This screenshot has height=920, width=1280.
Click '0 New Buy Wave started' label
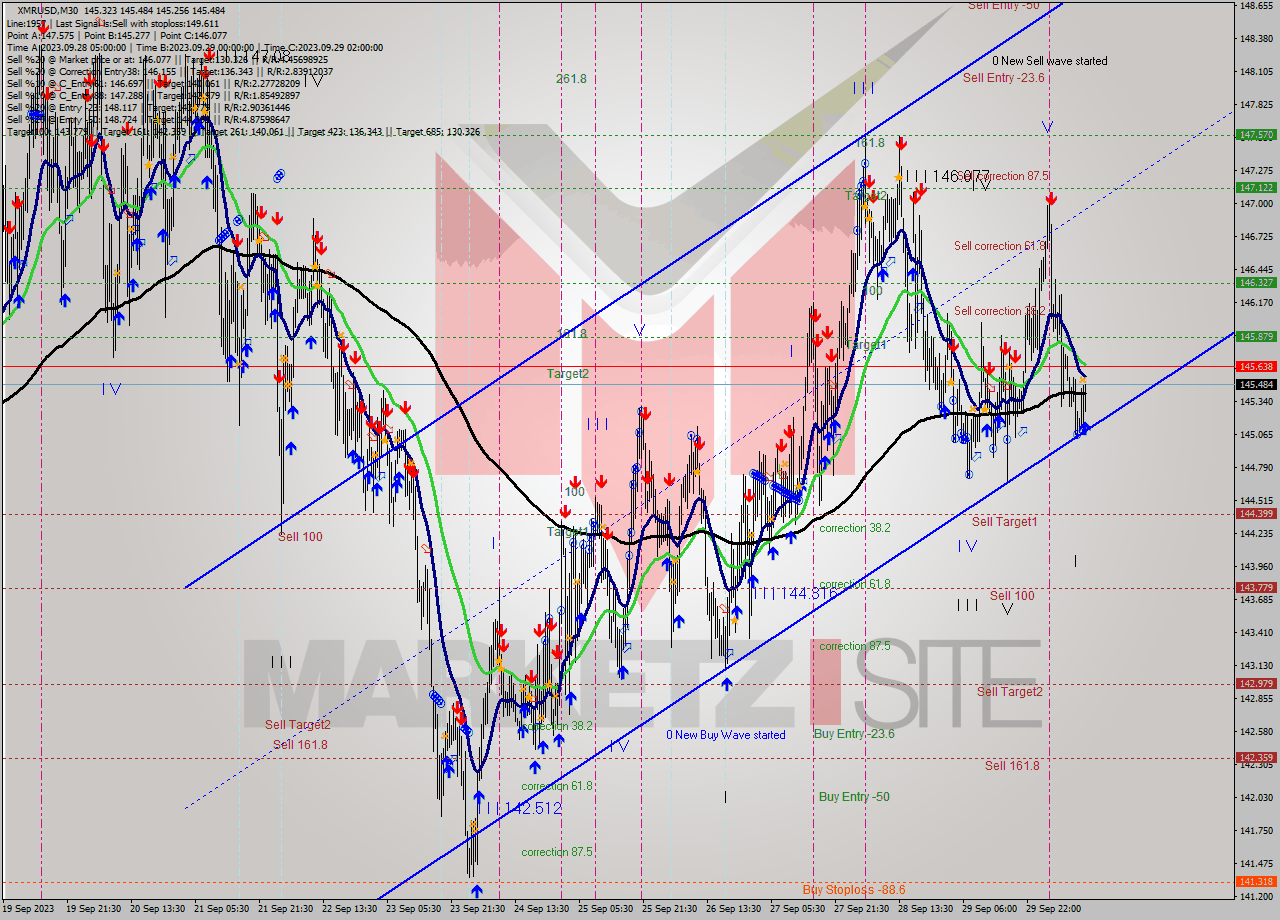click(726, 735)
